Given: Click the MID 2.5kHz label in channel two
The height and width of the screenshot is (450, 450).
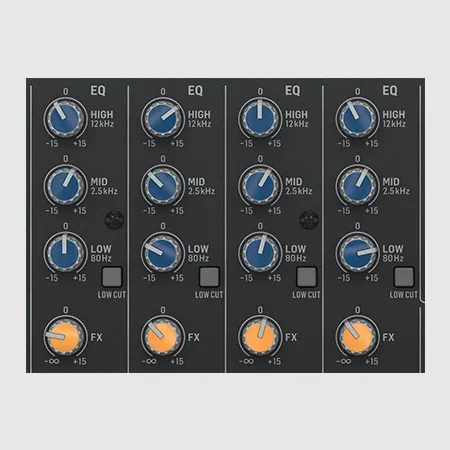Looking at the screenshot, I should (201, 186).
